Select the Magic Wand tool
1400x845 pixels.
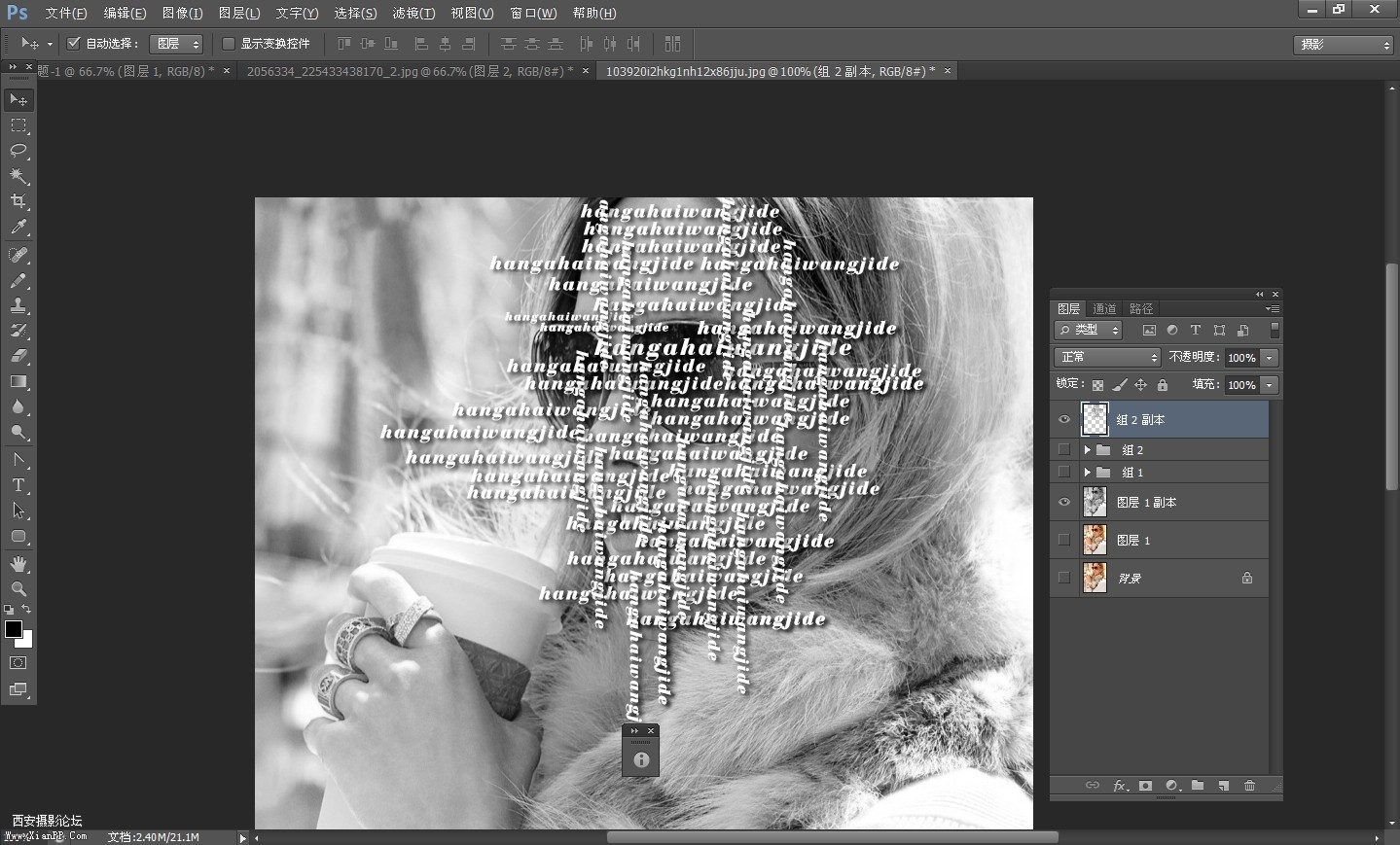point(18,176)
